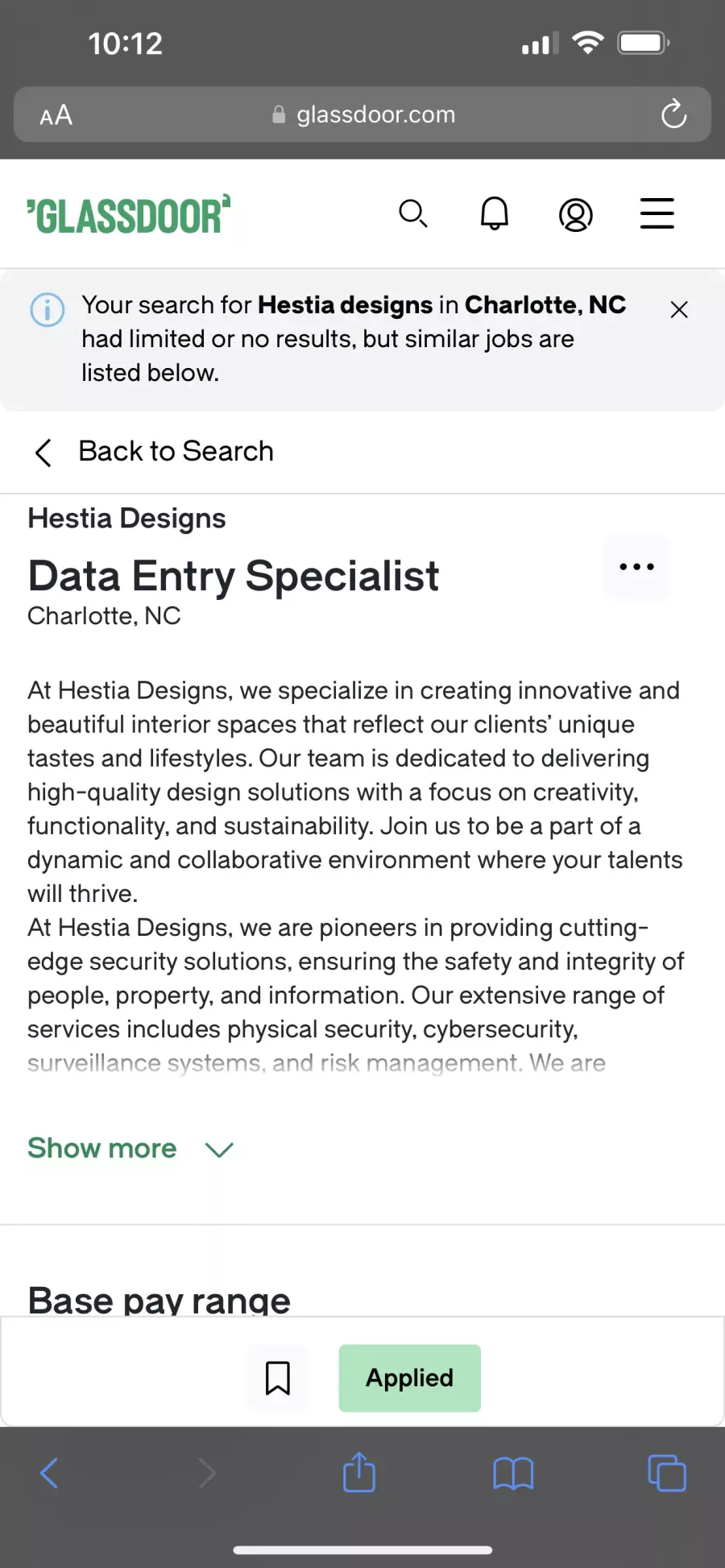Viewport: 725px width, 1568px height.
Task: Toggle the save job bookmark
Action: (278, 1378)
